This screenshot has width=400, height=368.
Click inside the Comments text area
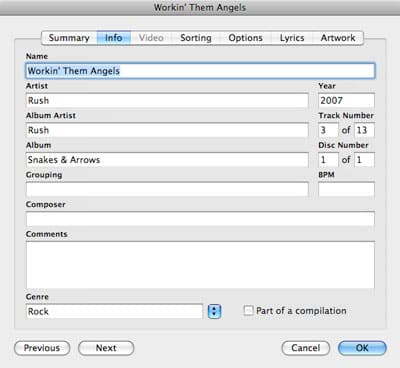click(200, 265)
